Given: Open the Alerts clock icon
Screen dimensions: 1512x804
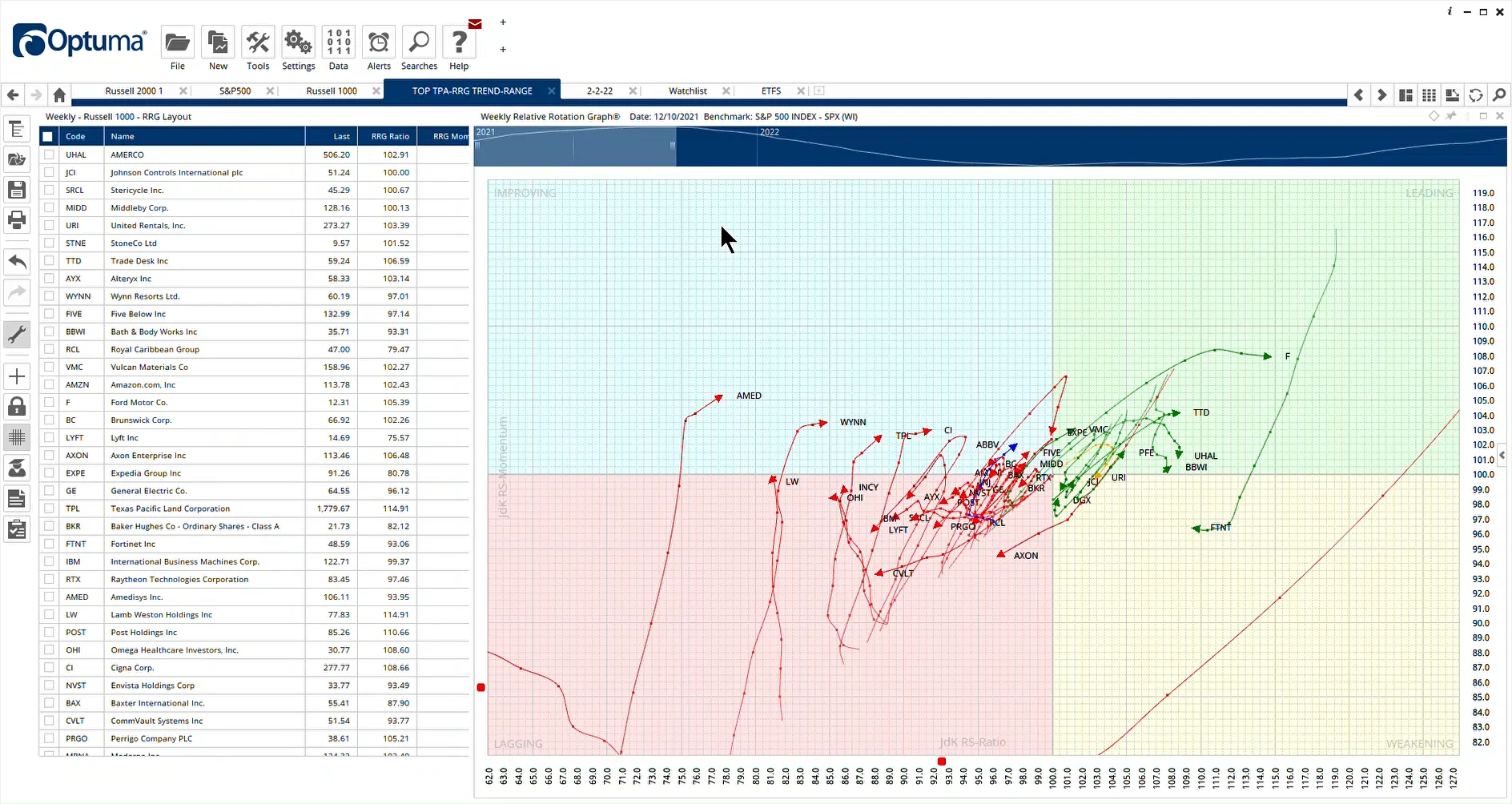Looking at the screenshot, I should (x=379, y=42).
